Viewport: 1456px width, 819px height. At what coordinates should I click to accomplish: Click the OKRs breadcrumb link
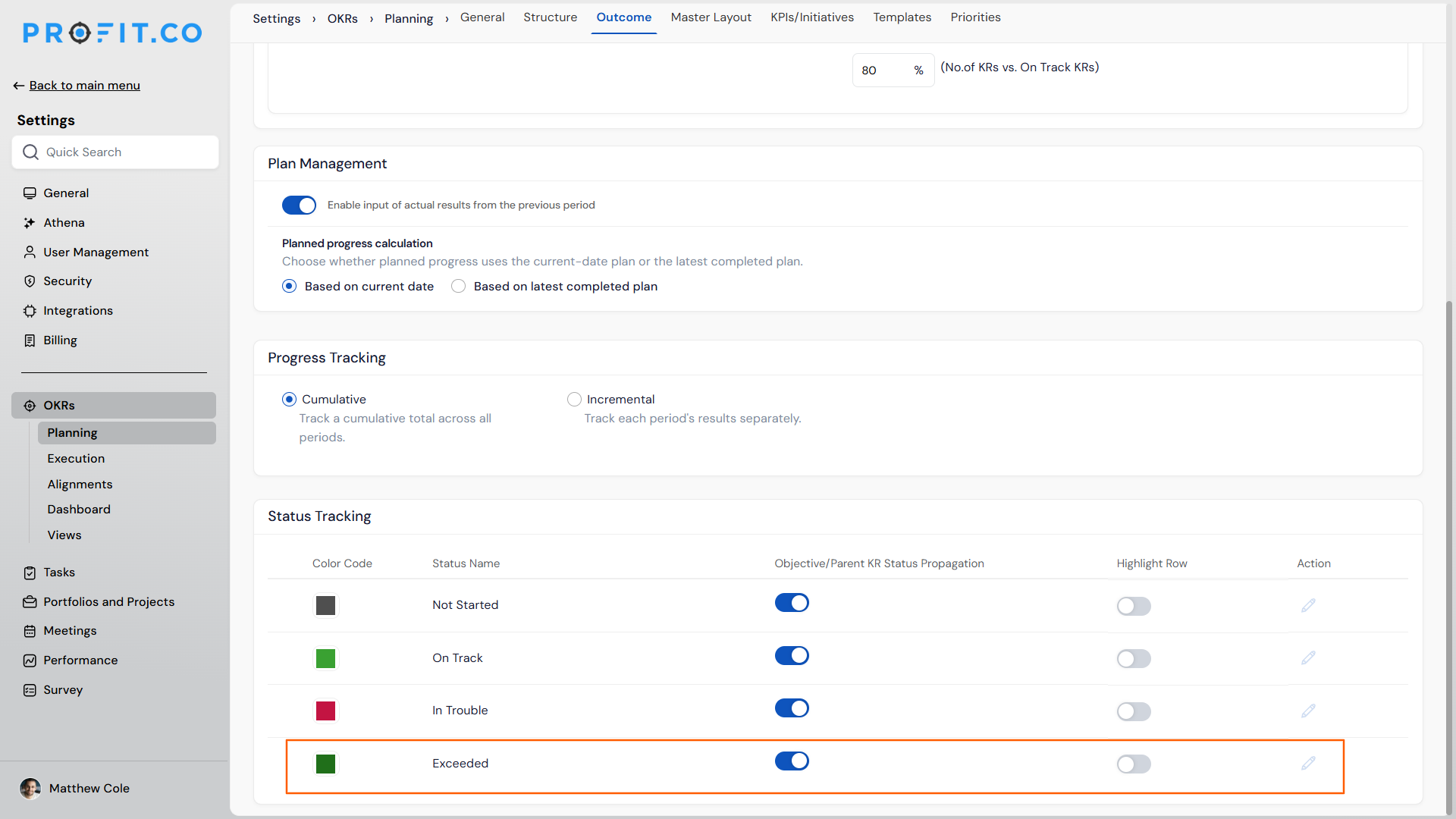(x=342, y=19)
